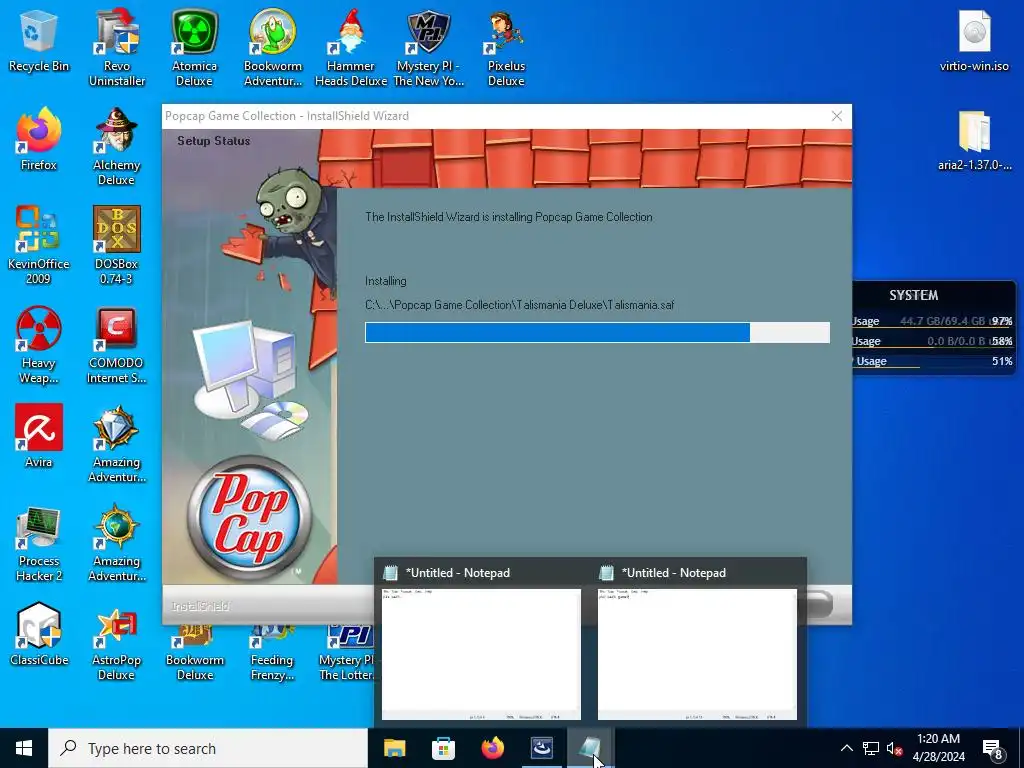
Task: Open Microsoft Store from the taskbar
Action: pos(443,748)
